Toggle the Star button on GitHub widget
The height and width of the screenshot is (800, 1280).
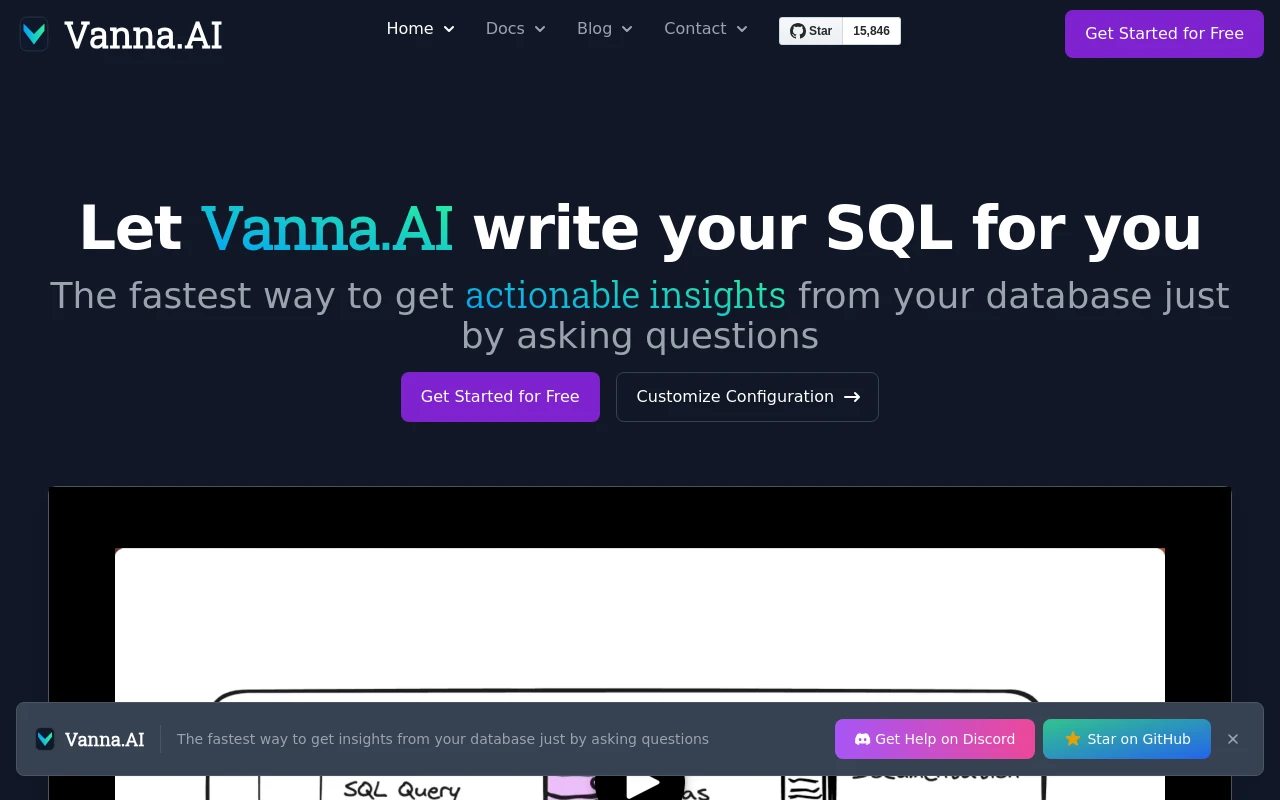click(x=811, y=30)
